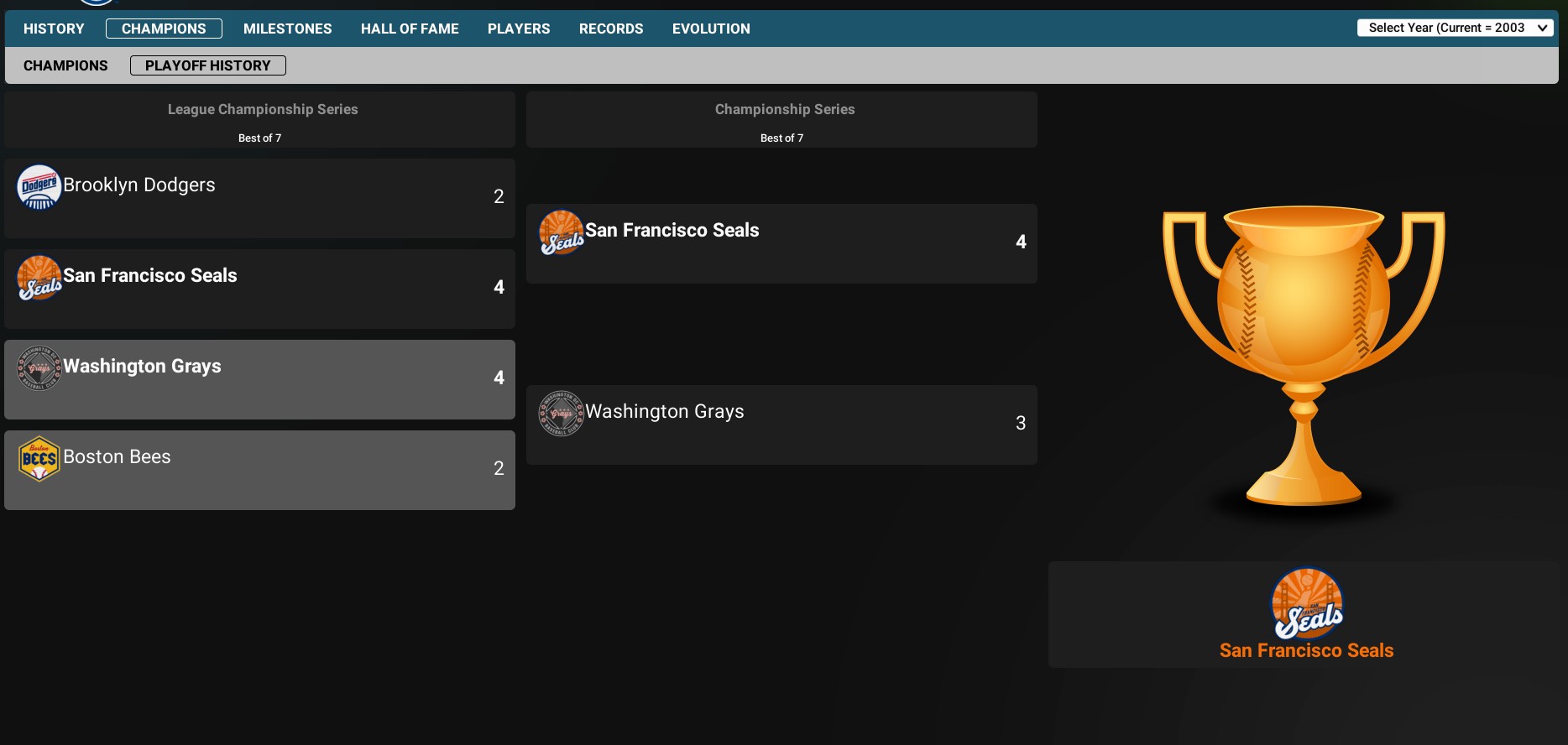1568x745 pixels.
Task: Go to the Milestones tab
Action: (x=288, y=29)
